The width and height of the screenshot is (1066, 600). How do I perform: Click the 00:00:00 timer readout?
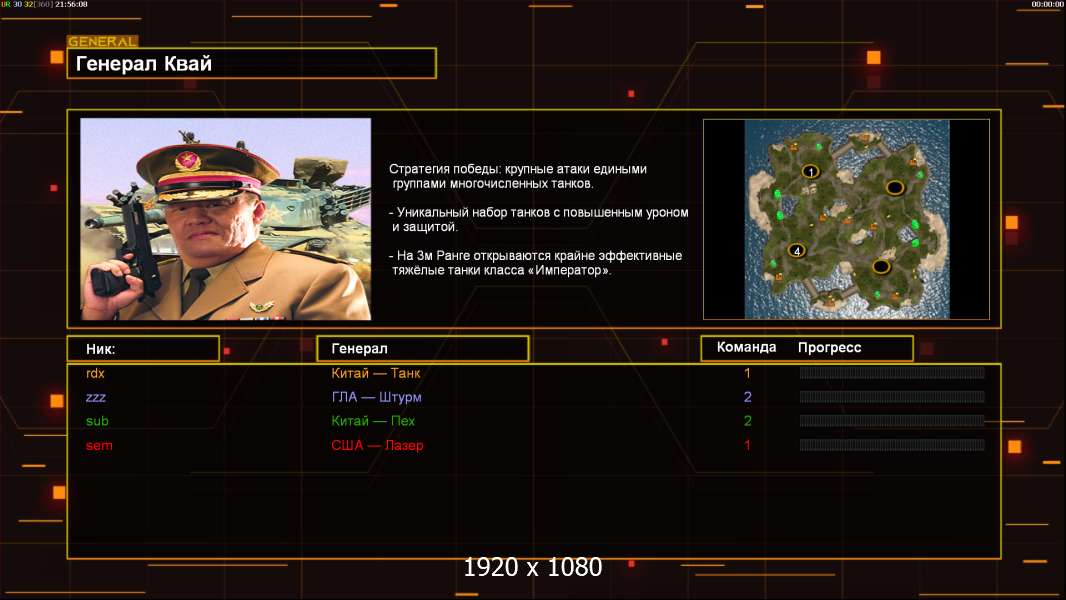click(1047, 4)
